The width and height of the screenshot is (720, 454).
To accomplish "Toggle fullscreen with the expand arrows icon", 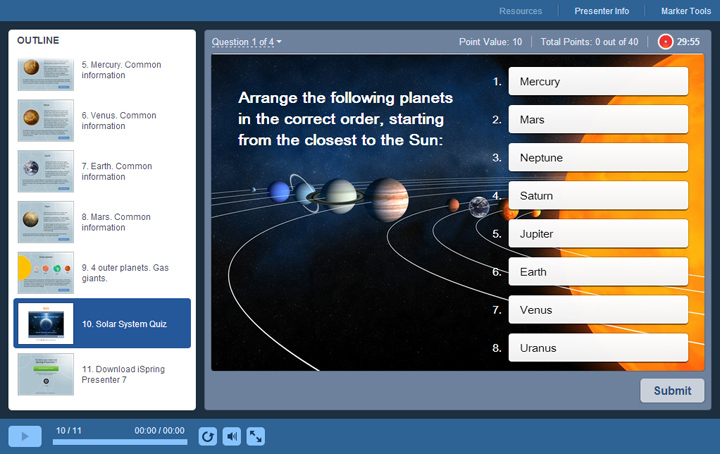I will click(x=256, y=436).
